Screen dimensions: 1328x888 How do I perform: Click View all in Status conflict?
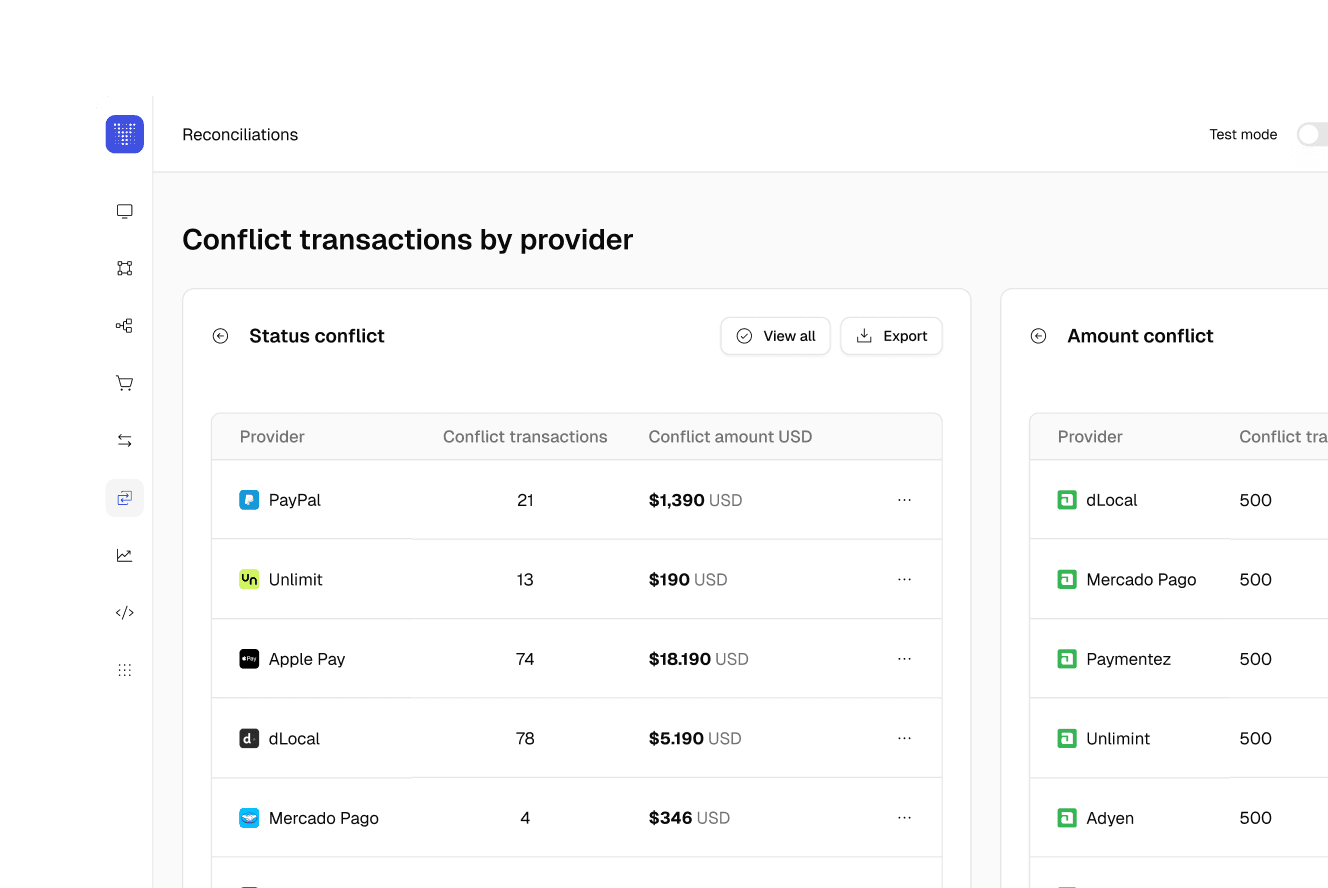[776, 336]
